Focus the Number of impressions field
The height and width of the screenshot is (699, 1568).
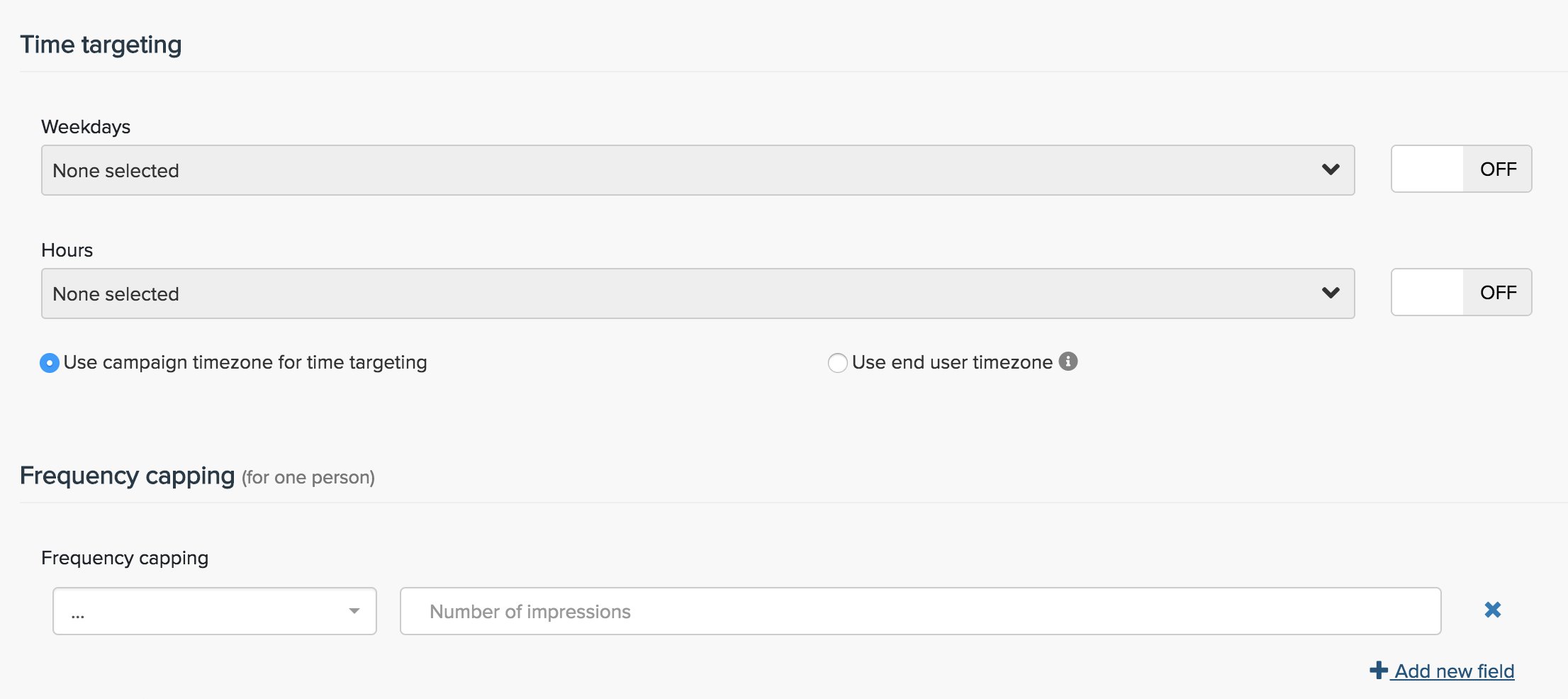coord(920,611)
